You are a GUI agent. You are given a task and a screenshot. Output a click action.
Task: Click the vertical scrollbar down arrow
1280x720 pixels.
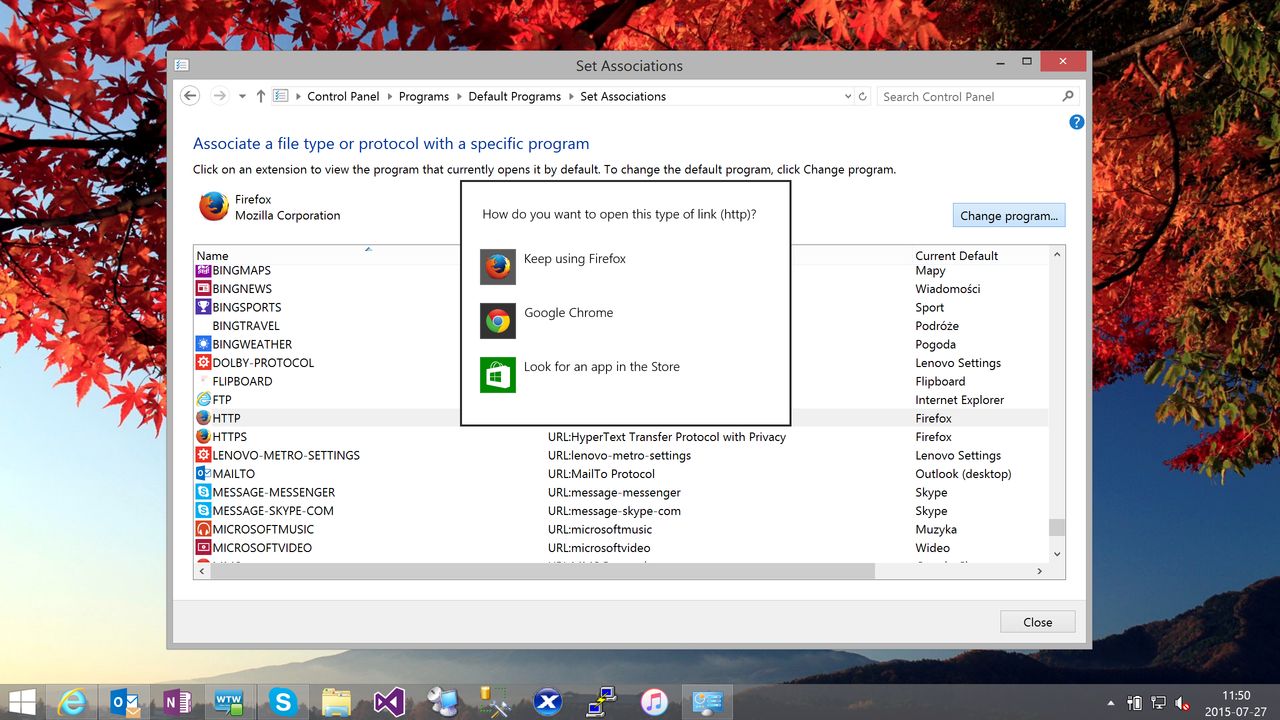(x=1057, y=553)
